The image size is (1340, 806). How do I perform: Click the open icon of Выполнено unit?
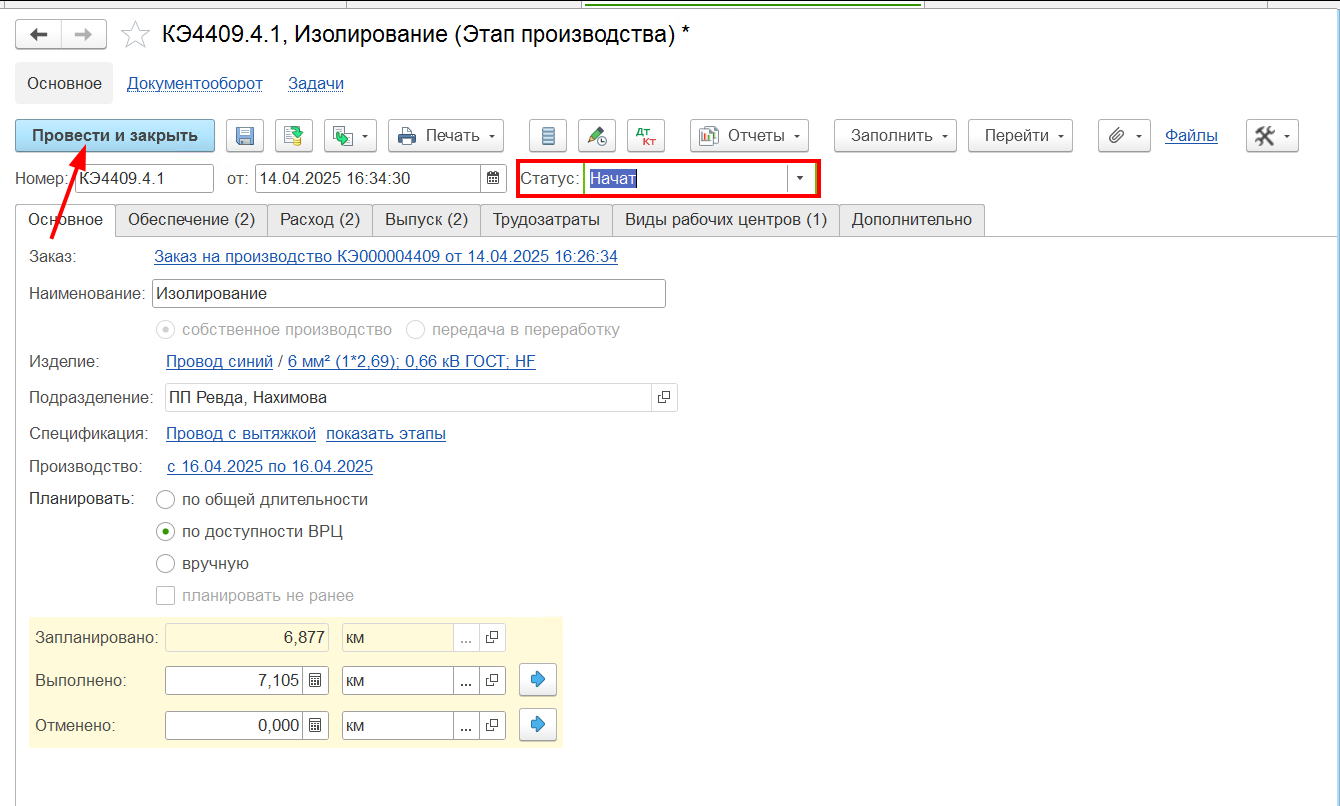(492, 681)
